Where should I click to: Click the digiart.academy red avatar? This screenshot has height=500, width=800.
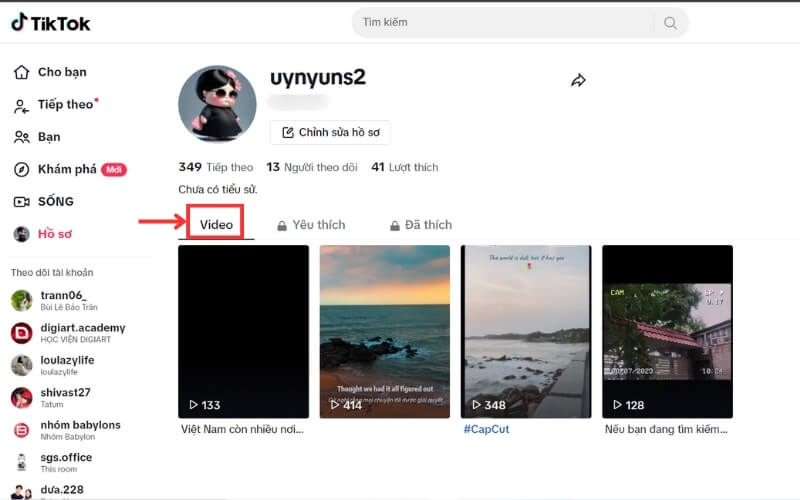[21, 333]
